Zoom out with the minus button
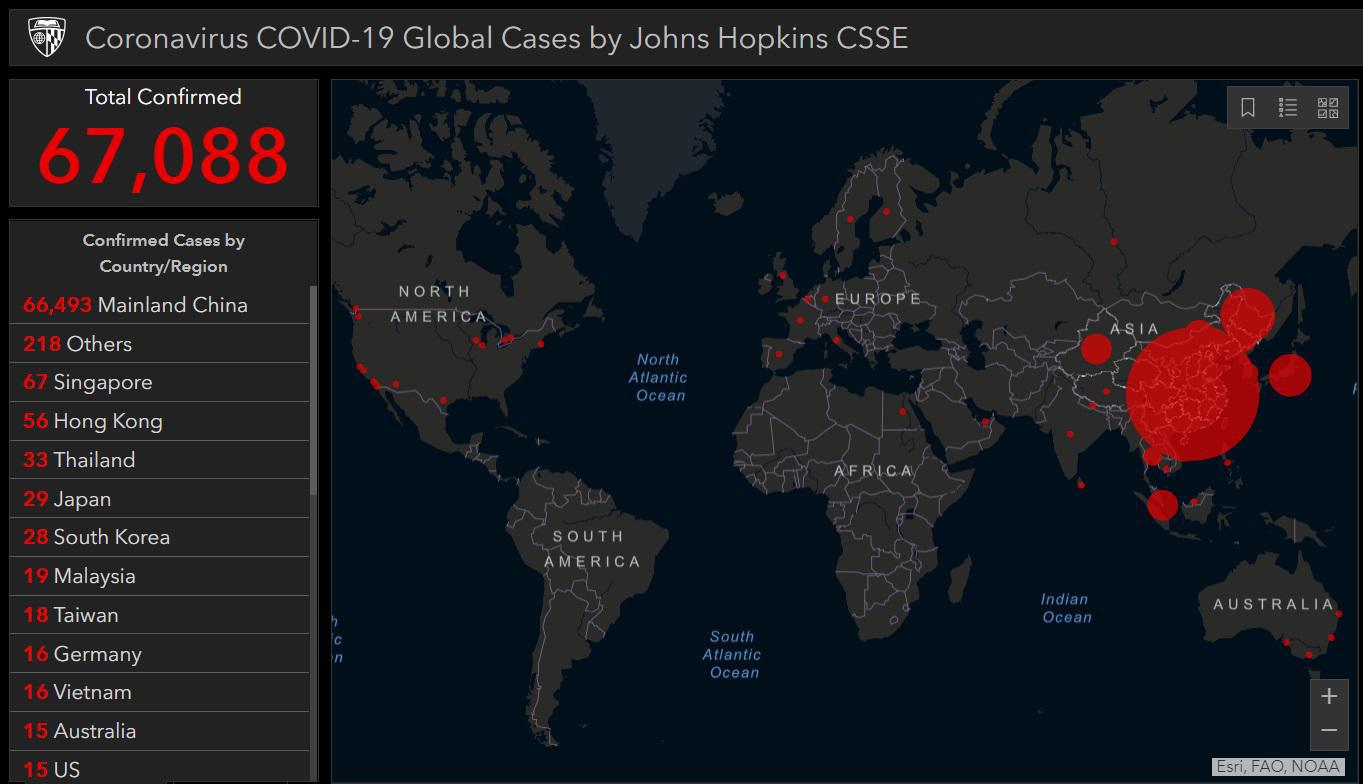This screenshot has width=1363, height=784. tap(1329, 731)
